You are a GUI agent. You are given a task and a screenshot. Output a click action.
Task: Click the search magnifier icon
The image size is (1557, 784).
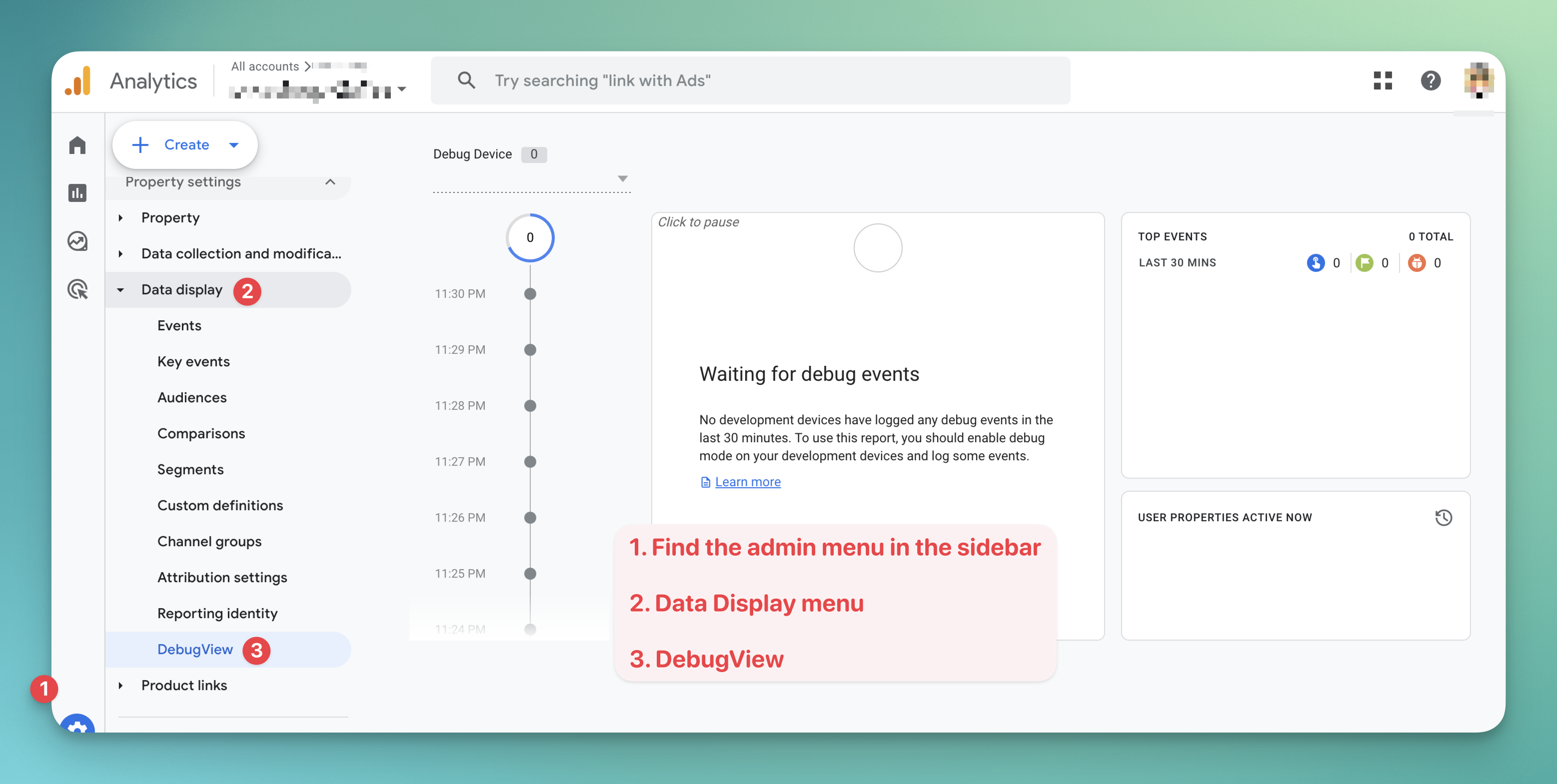(466, 80)
